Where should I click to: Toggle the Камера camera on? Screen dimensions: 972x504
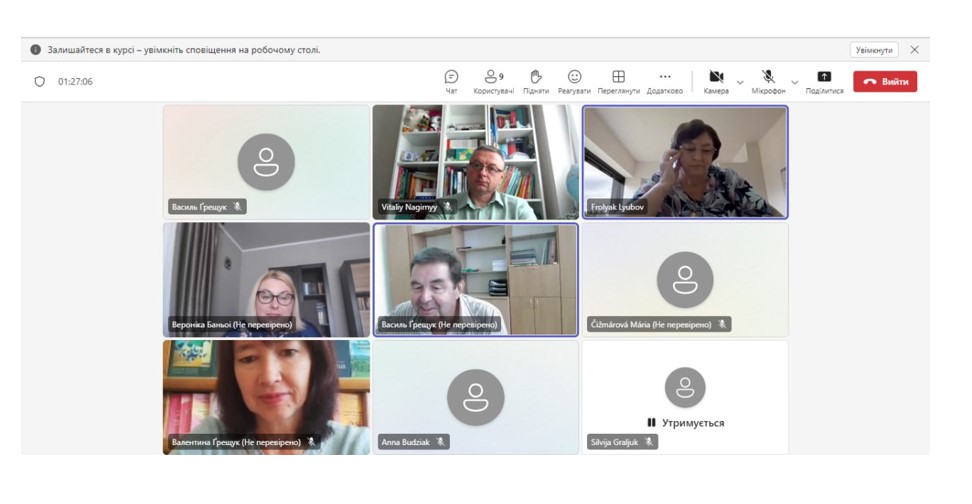click(x=716, y=81)
